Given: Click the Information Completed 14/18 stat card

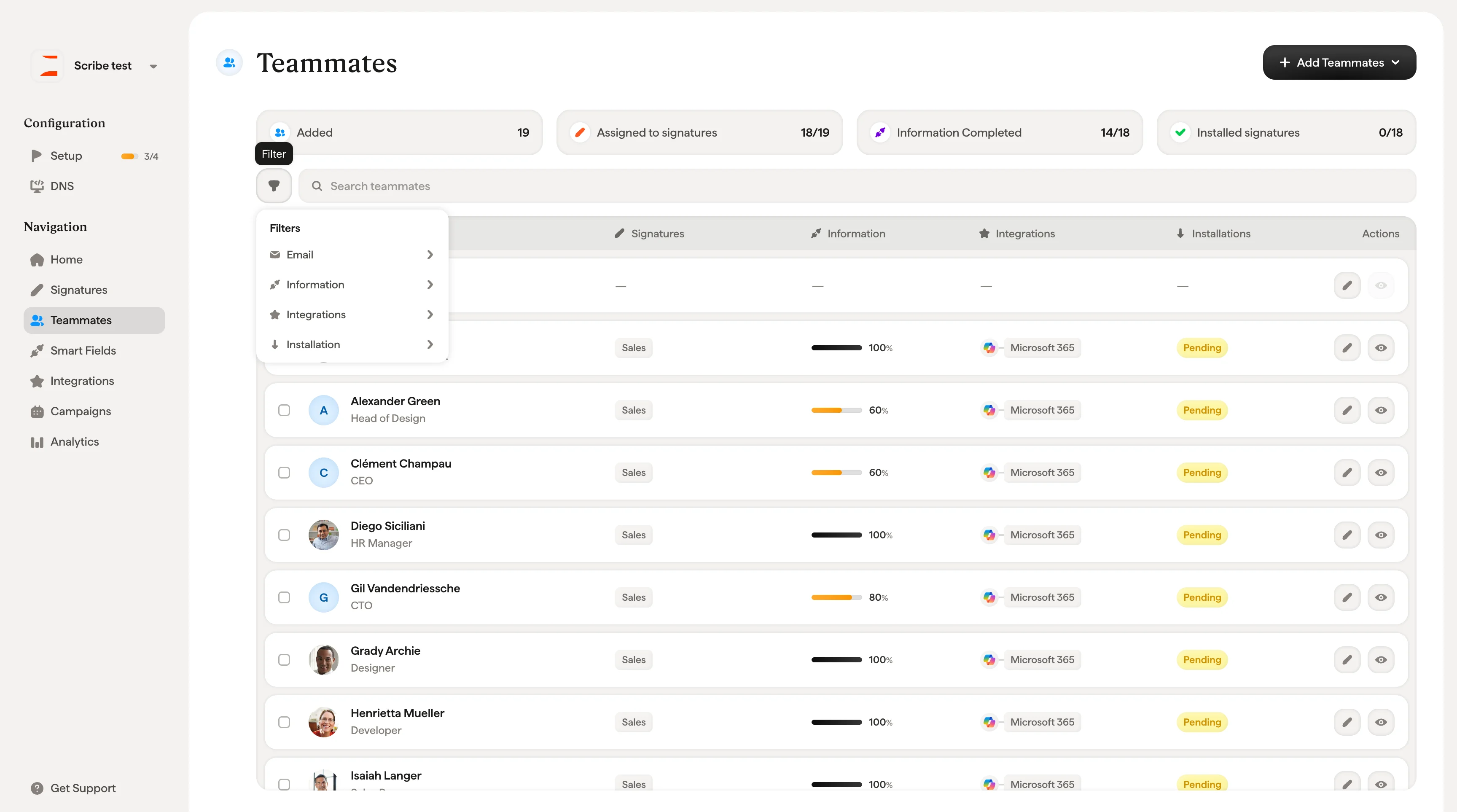Looking at the screenshot, I should (1000, 132).
